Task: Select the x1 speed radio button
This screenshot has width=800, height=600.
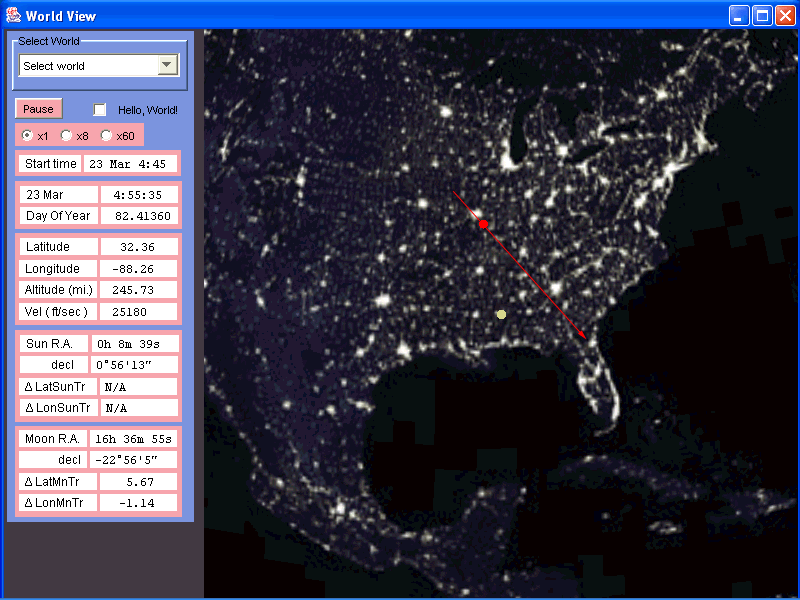Action: 27,135
